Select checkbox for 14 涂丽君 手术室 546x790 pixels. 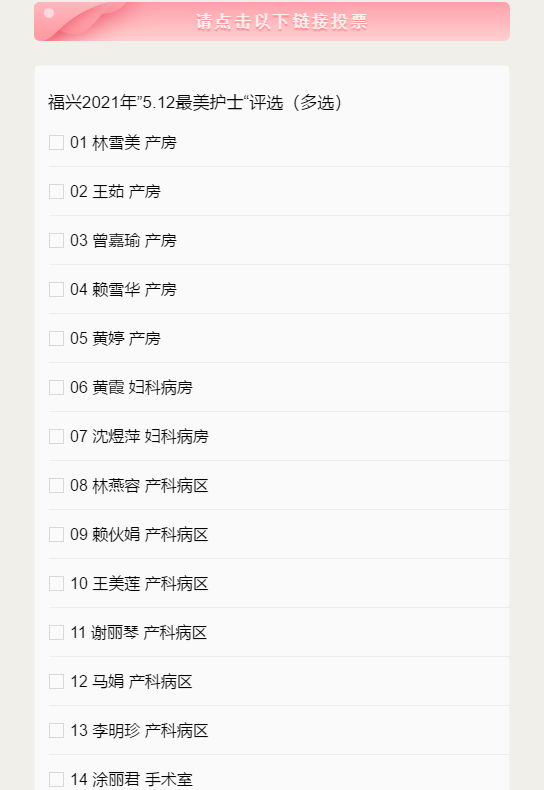coord(56,779)
